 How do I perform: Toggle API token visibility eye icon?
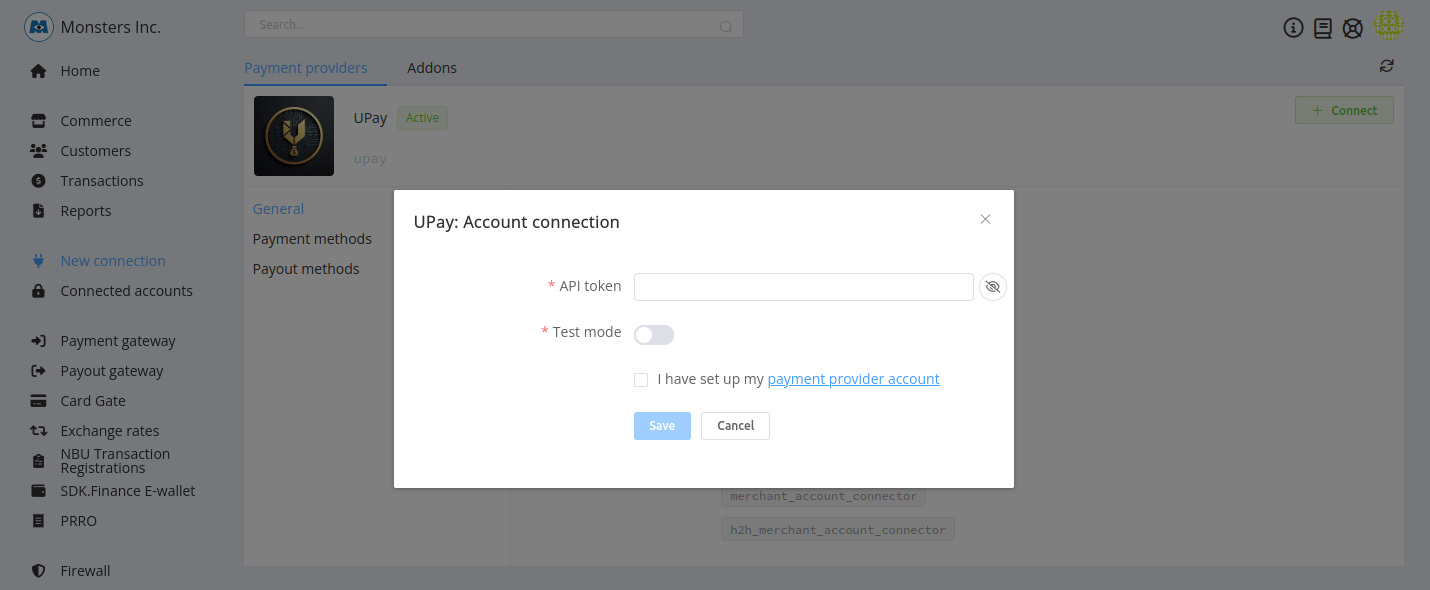tap(992, 287)
